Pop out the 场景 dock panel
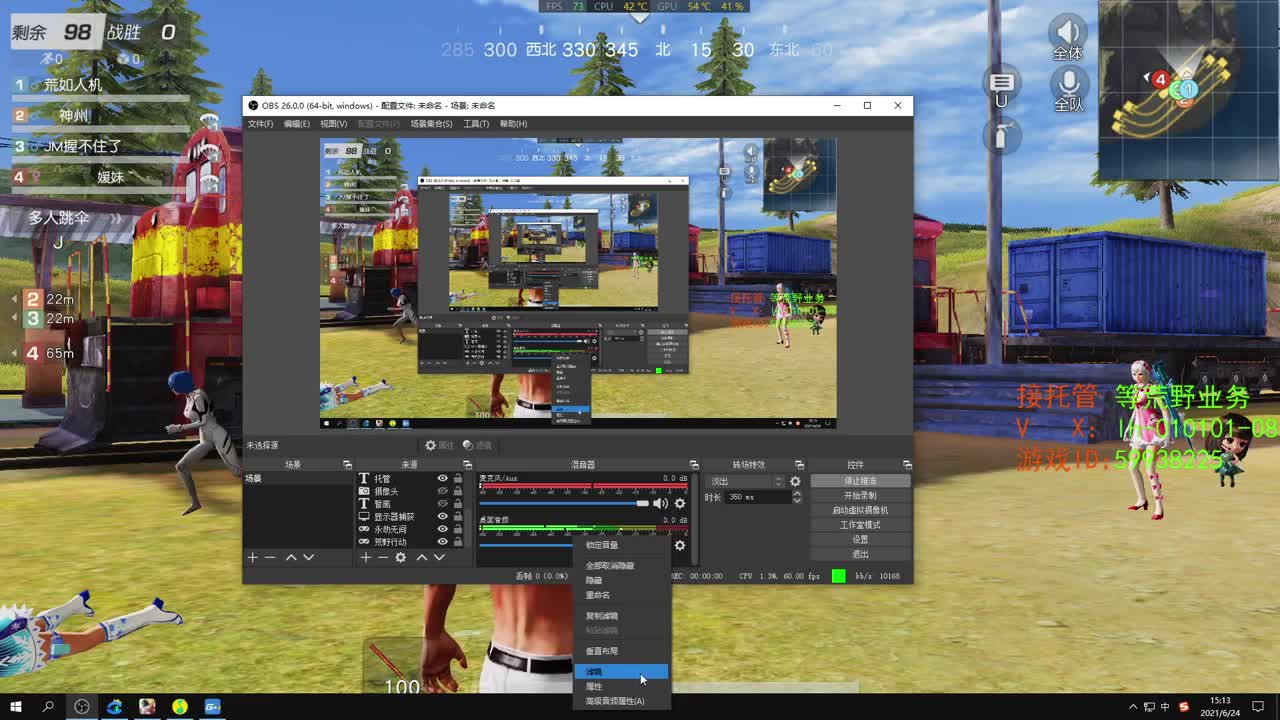 [347, 465]
